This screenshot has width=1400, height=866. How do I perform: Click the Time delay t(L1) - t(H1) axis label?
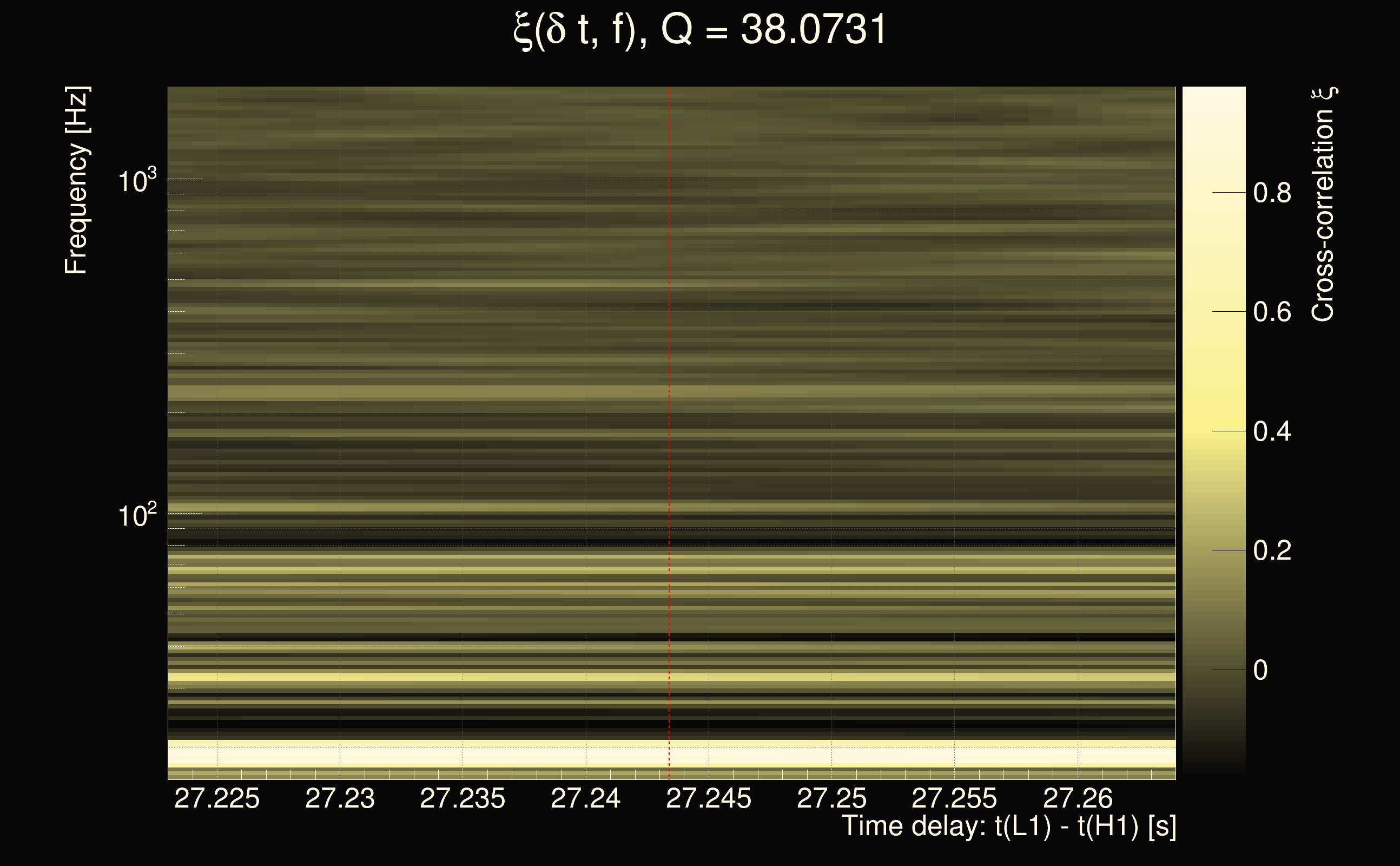1008,826
